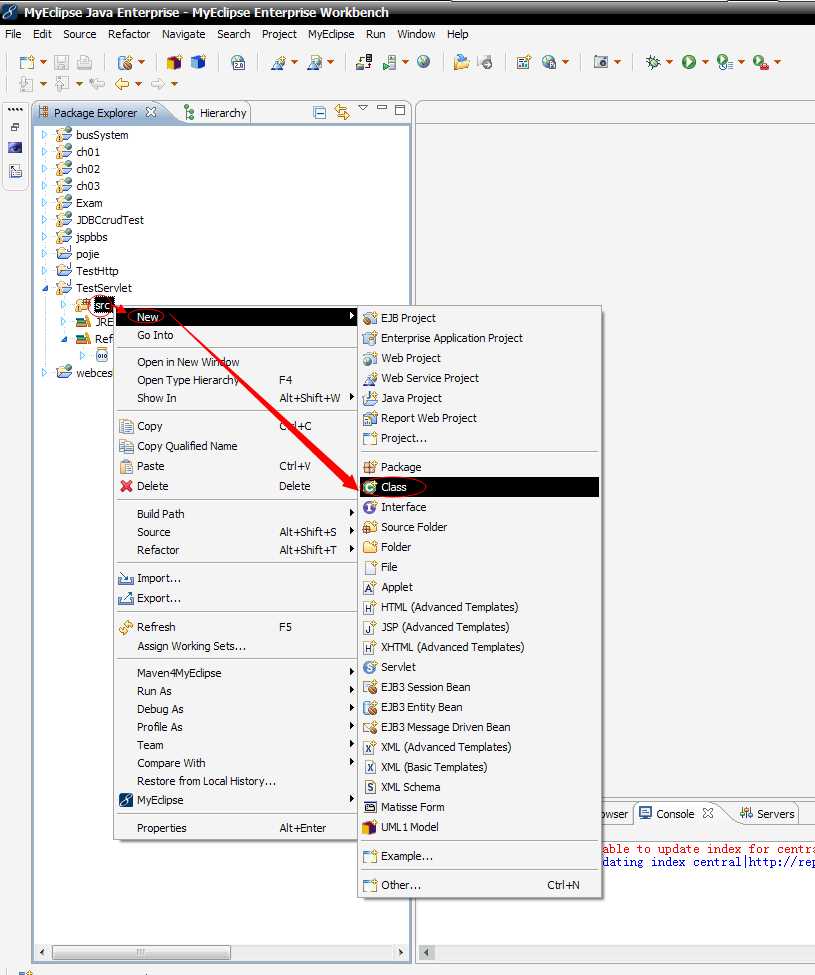Click the yellow Back arrow icon
This screenshot has width=815, height=975.
tap(122, 83)
